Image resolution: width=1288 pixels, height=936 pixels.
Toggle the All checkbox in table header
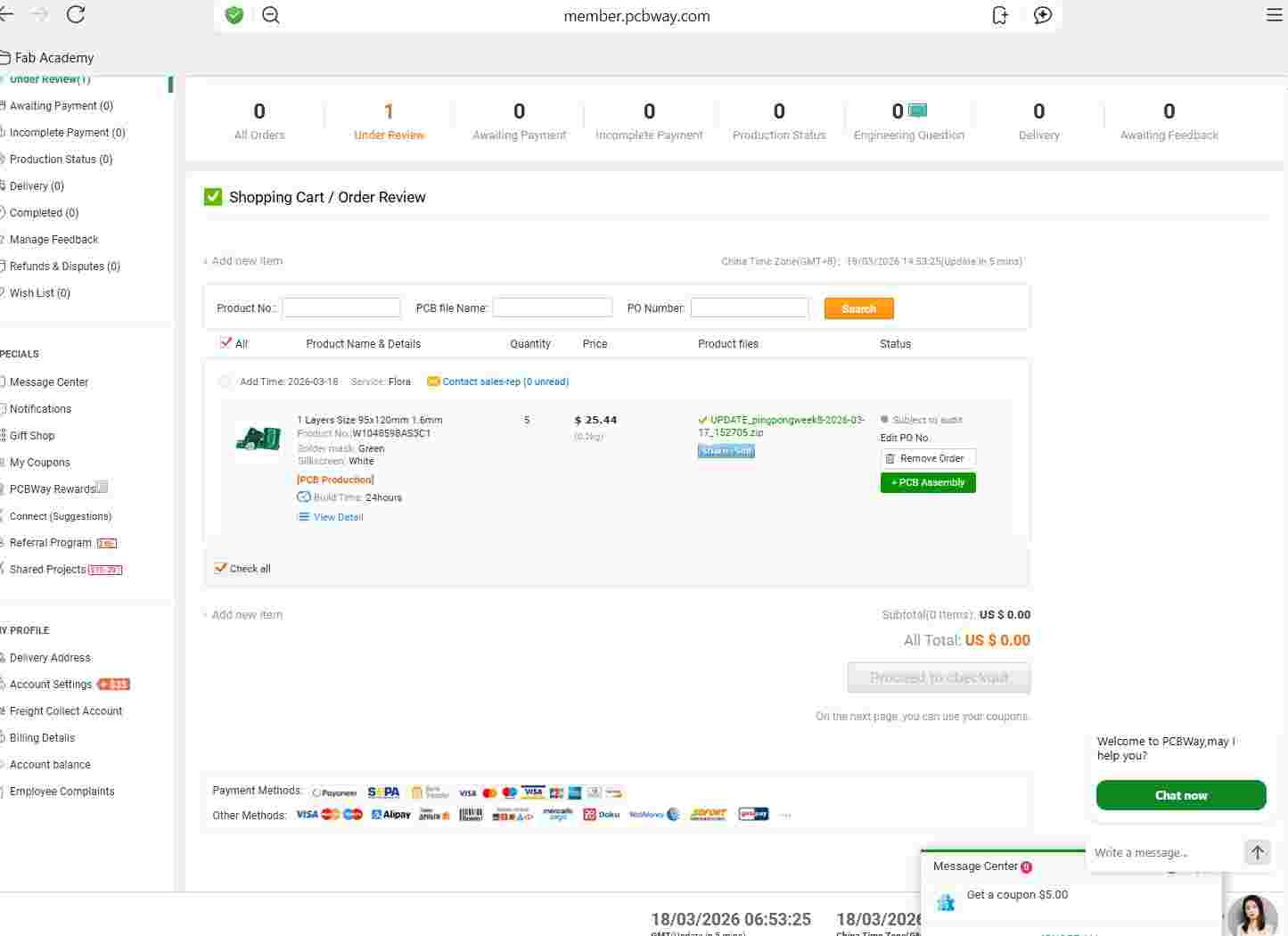226,343
